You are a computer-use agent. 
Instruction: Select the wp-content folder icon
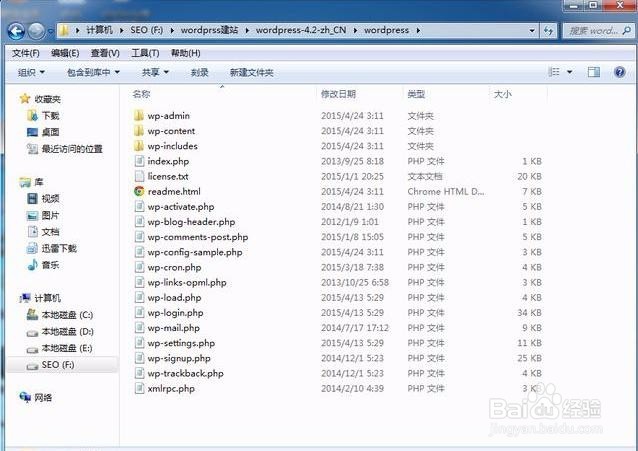click(139, 131)
